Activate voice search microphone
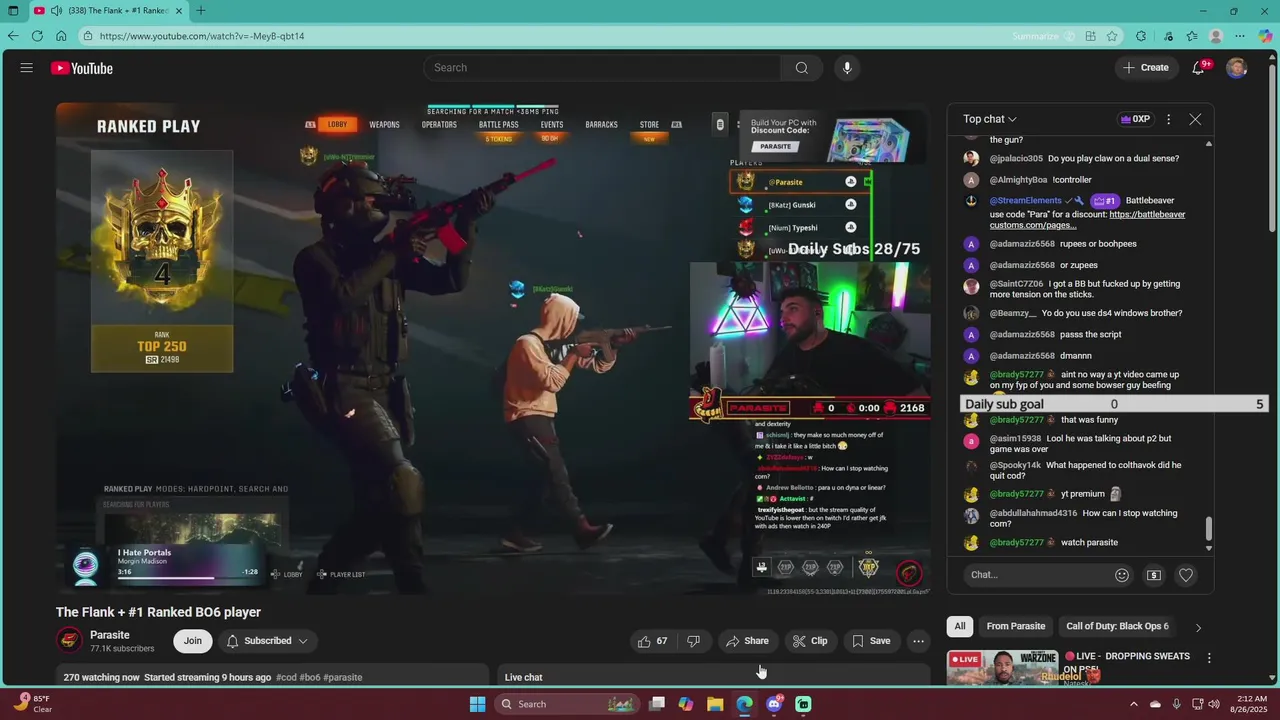This screenshot has height=720, width=1280. click(847, 68)
